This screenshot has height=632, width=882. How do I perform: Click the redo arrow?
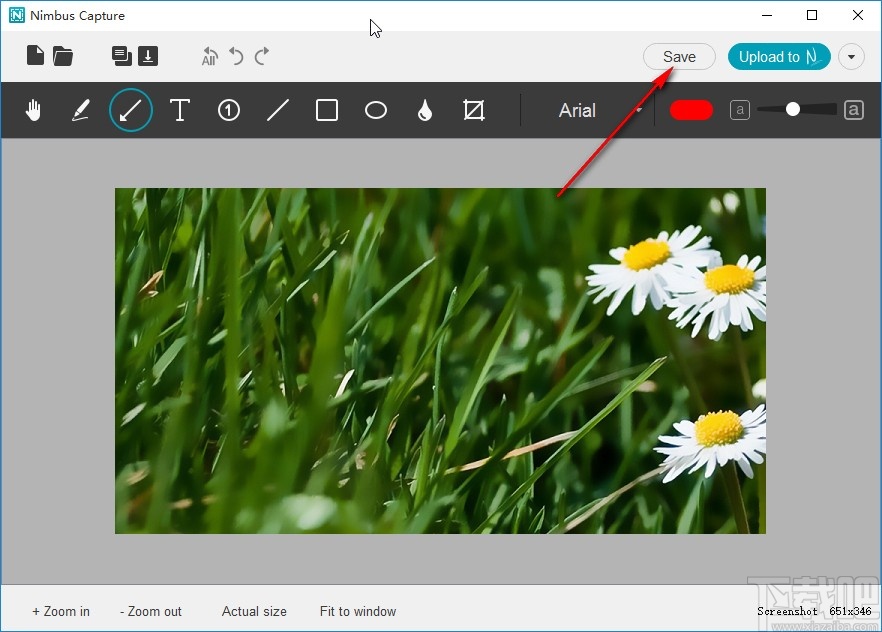click(x=262, y=56)
